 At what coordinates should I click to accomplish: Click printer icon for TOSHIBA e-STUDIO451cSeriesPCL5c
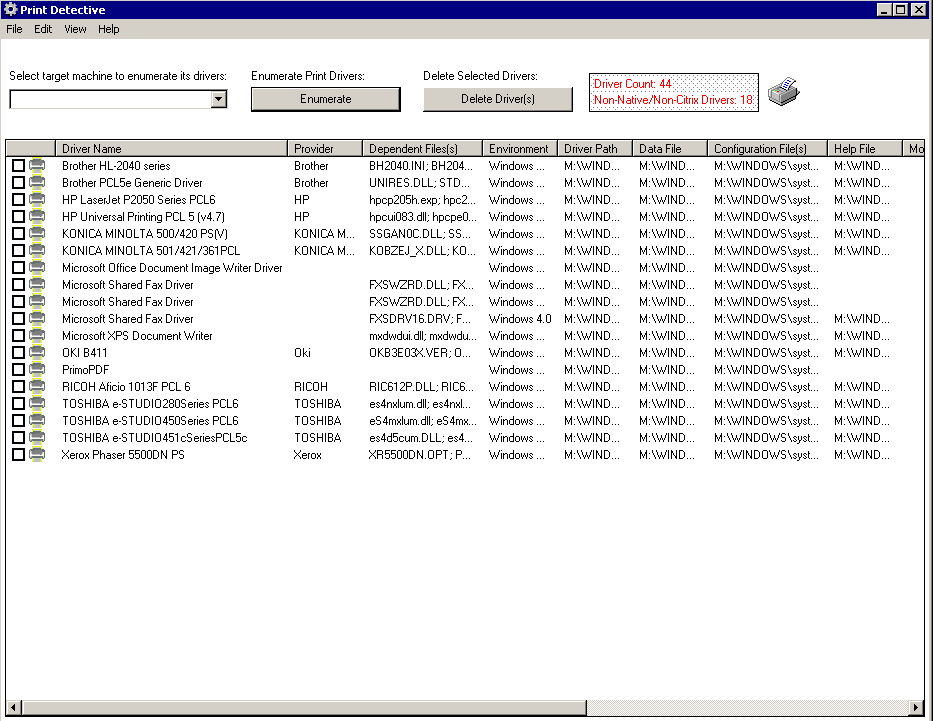[37, 438]
